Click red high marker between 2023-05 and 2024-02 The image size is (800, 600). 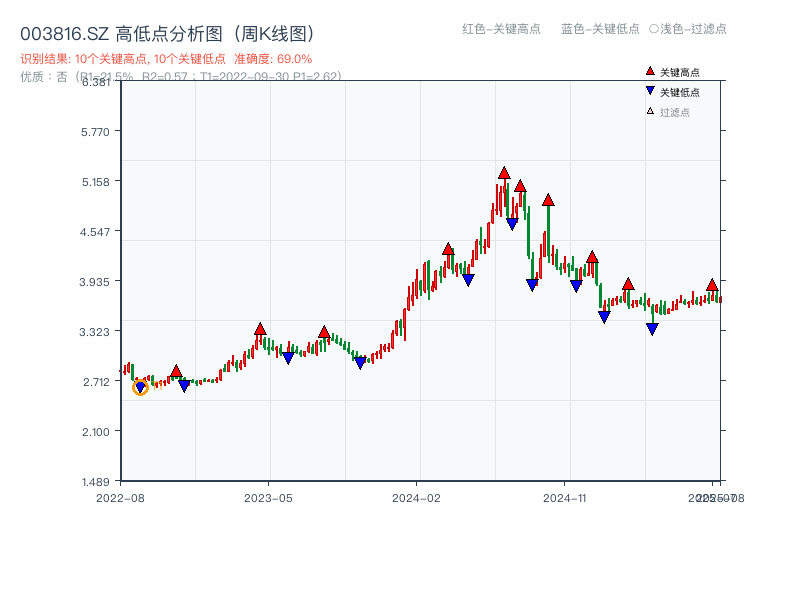[324, 332]
